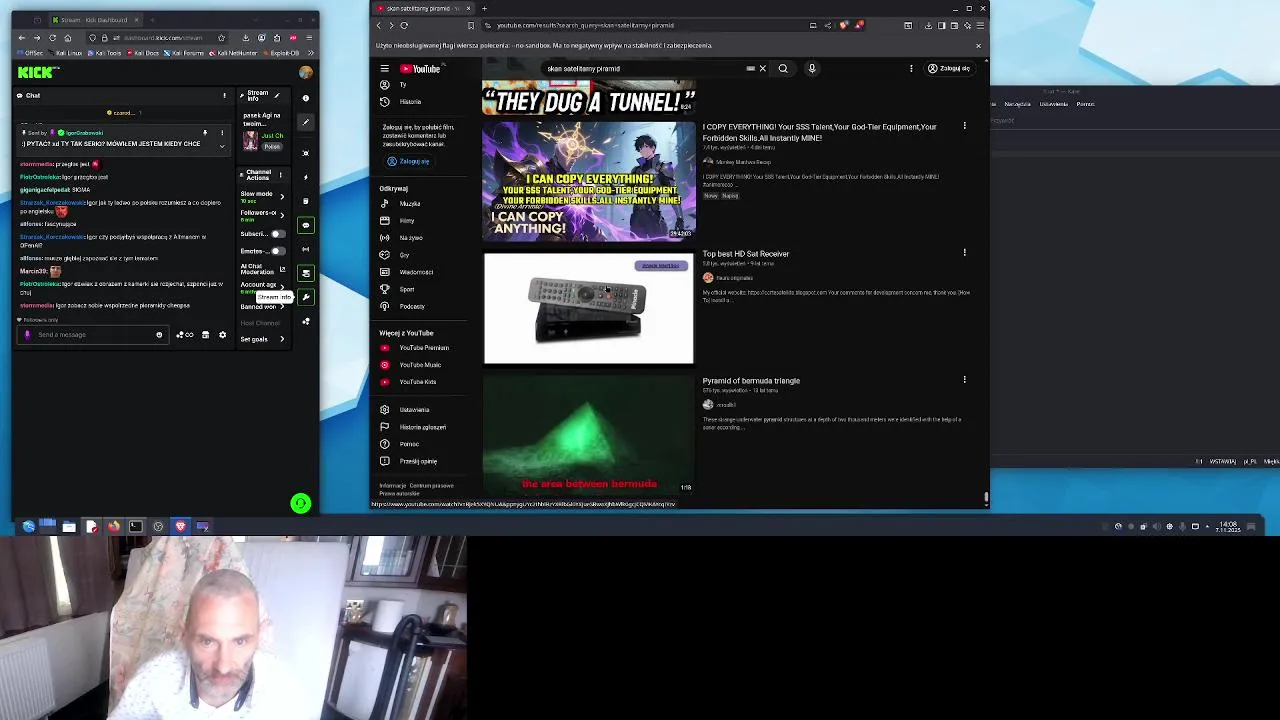Dismiss the no-sandbox warning bar
The width and height of the screenshot is (1280, 720).
(978, 46)
